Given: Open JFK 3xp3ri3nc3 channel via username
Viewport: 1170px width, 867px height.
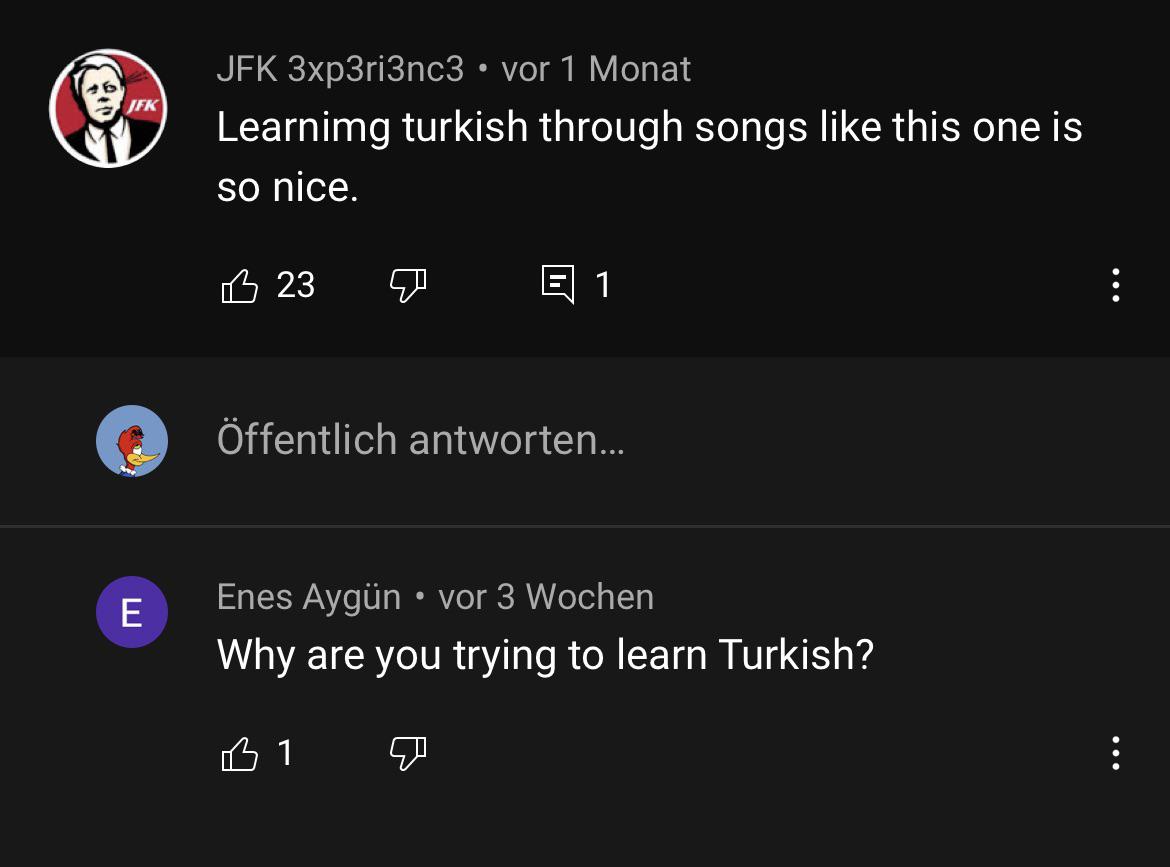Looking at the screenshot, I should click(340, 69).
